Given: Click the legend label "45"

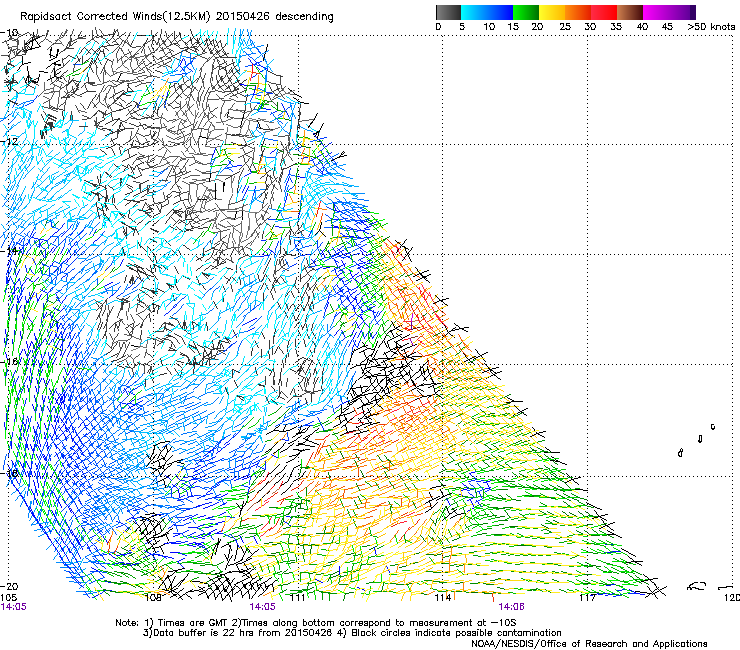Looking at the screenshot, I should pos(667,27).
